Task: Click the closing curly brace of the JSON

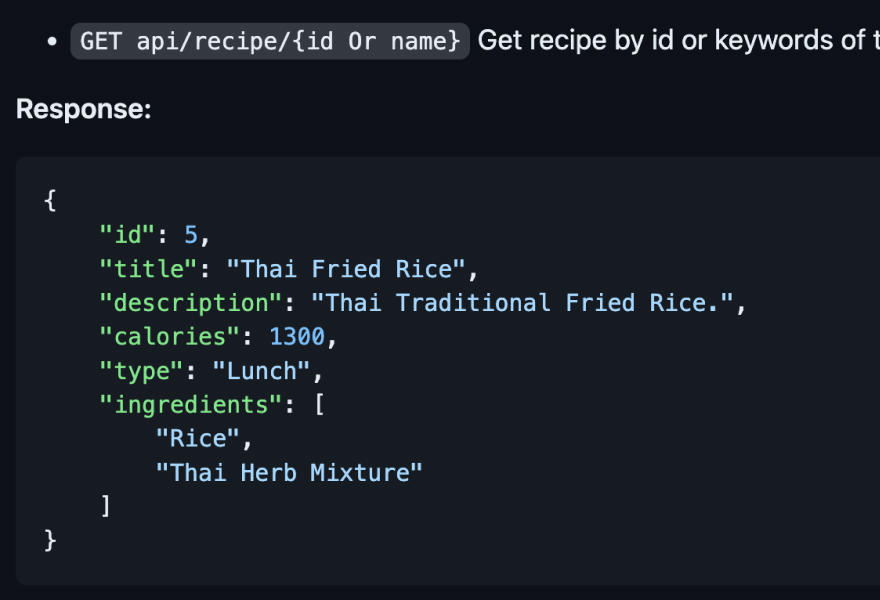Action: point(50,541)
